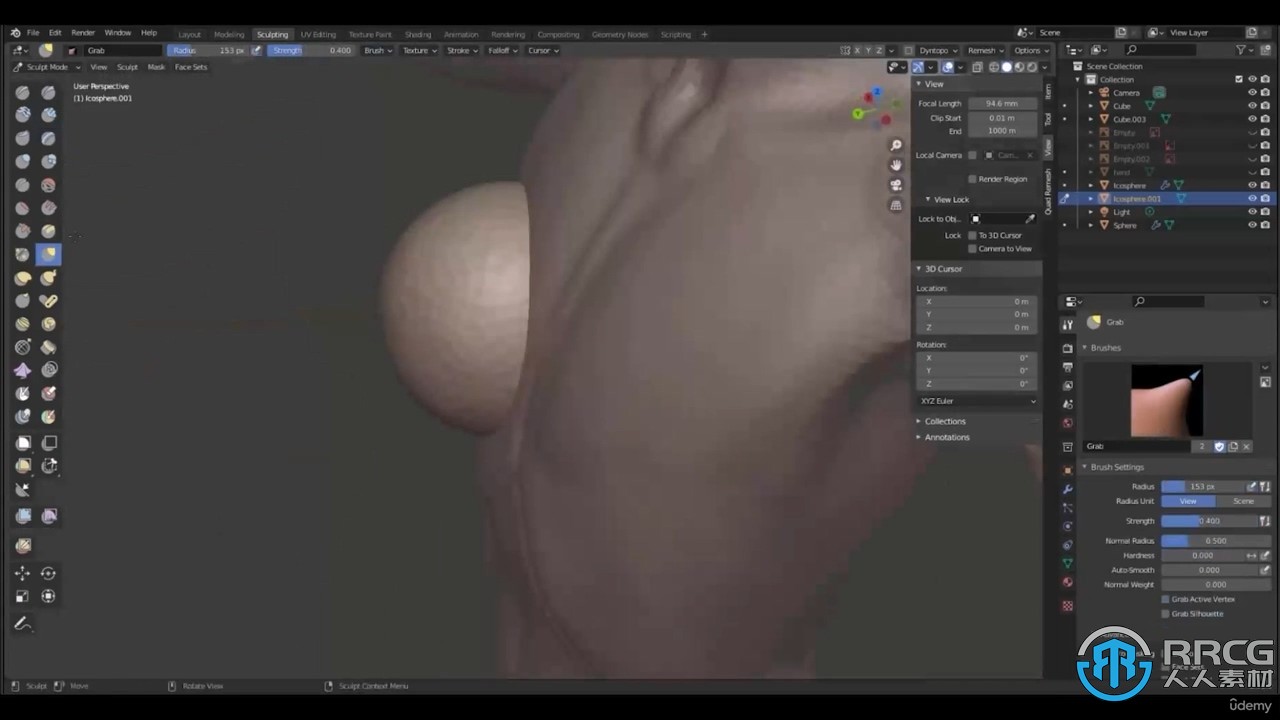
Task: Open the Object Data green triangle tab
Action: tap(1067, 563)
